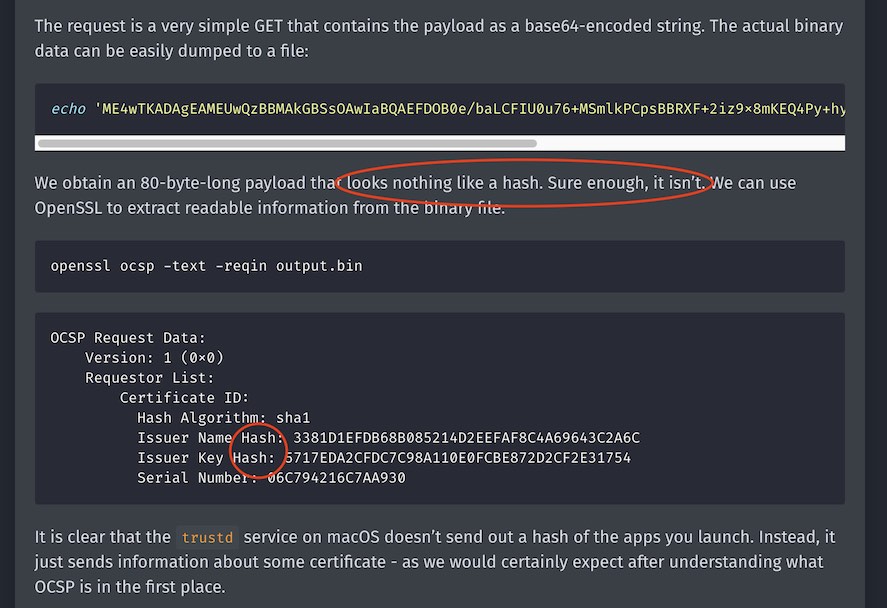Click the Issuer Name Hash value 3381D1EFDB68…
This screenshot has height=608, width=887.
466,438
